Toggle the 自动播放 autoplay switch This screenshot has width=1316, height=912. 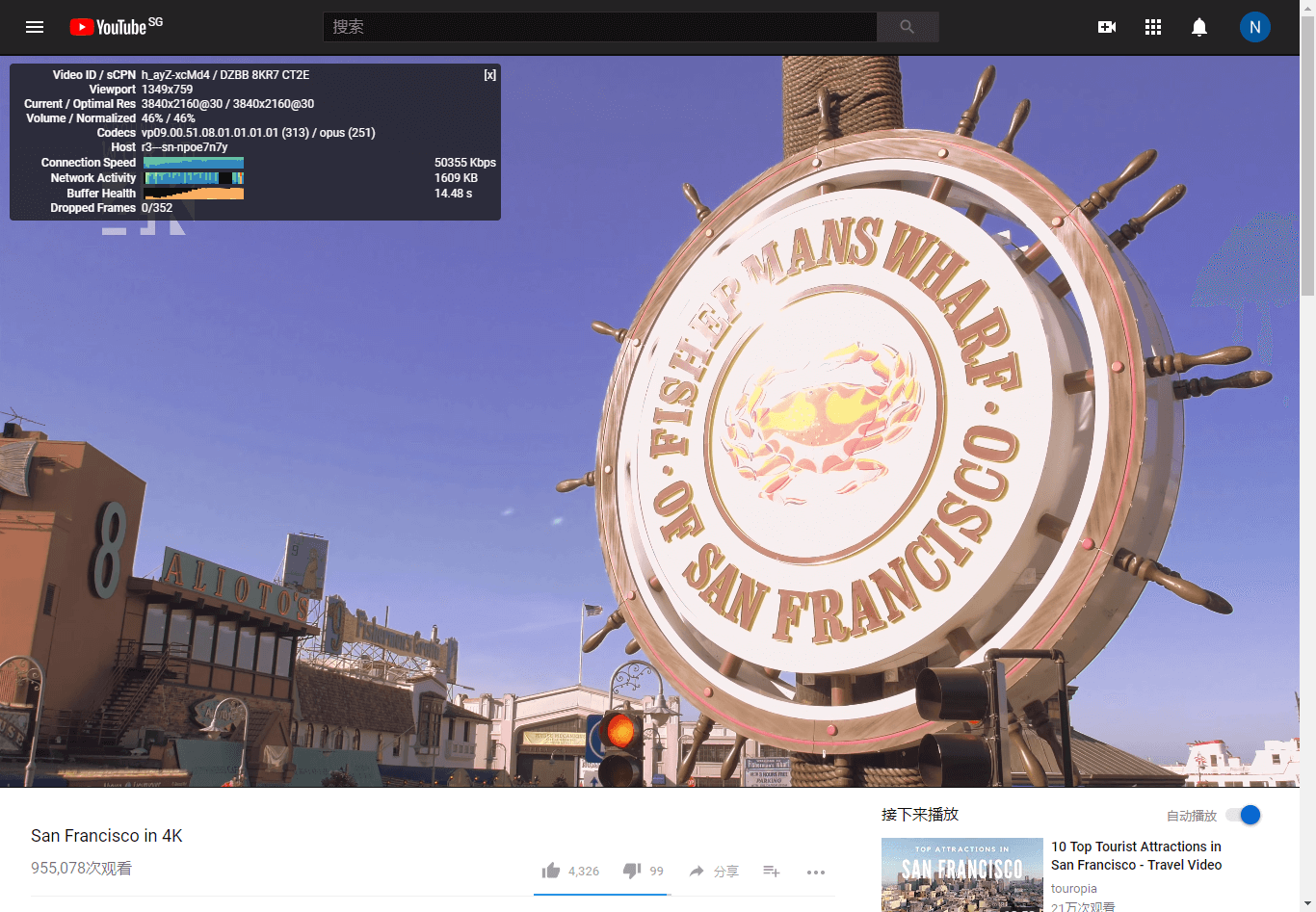(x=1244, y=816)
